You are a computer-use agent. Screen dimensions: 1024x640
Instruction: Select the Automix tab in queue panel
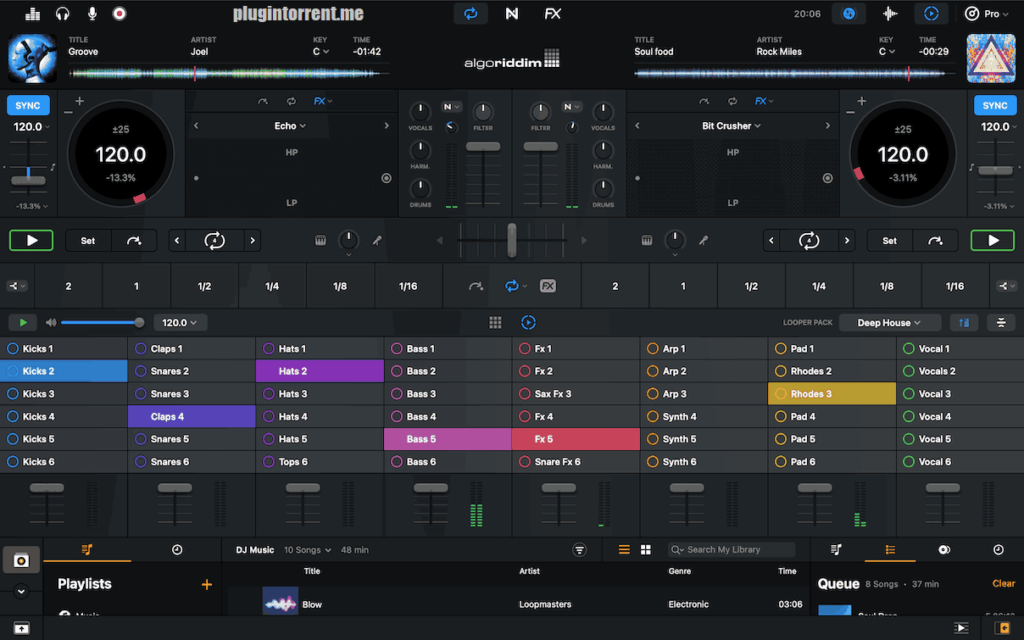(x=944, y=550)
